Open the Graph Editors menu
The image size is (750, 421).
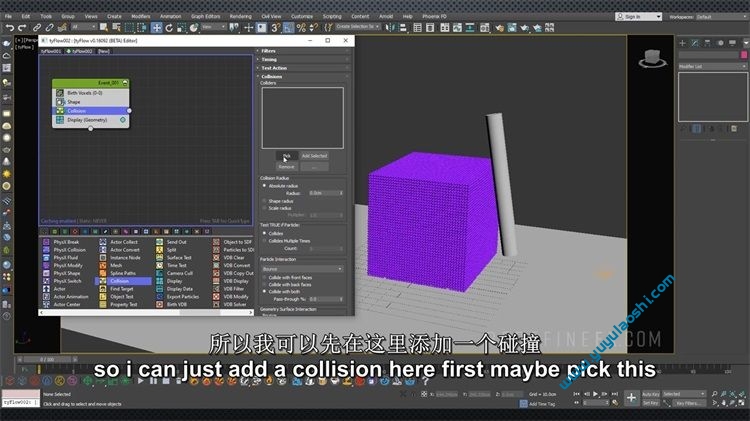coord(205,16)
